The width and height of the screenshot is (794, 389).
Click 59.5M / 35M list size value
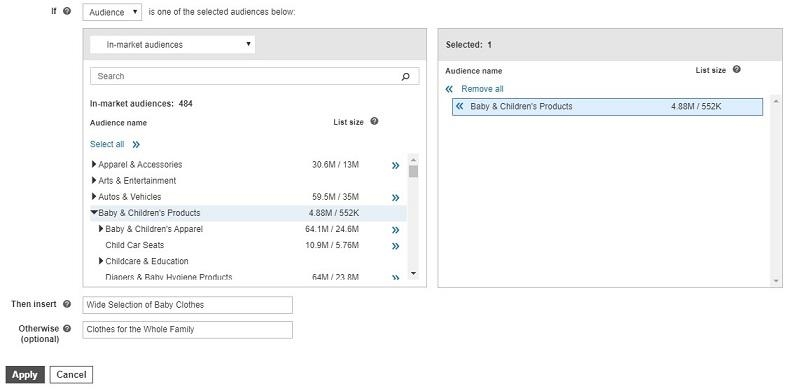click(335, 197)
